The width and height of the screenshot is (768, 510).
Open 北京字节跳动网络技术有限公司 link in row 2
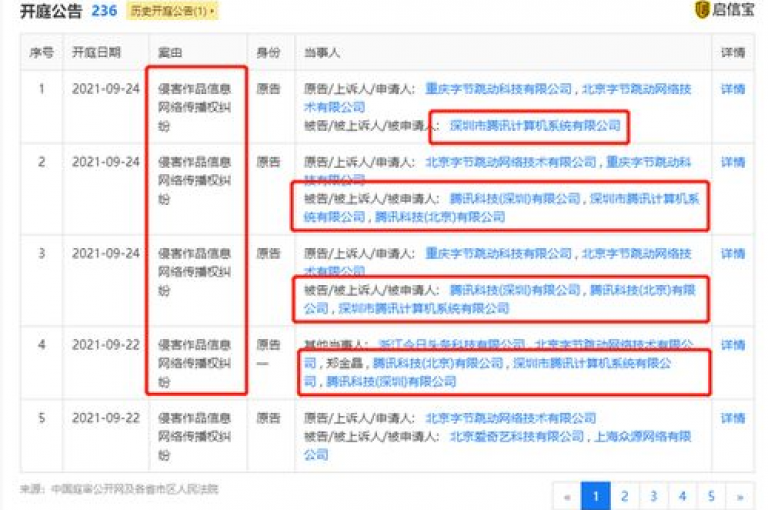tap(511, 162)
